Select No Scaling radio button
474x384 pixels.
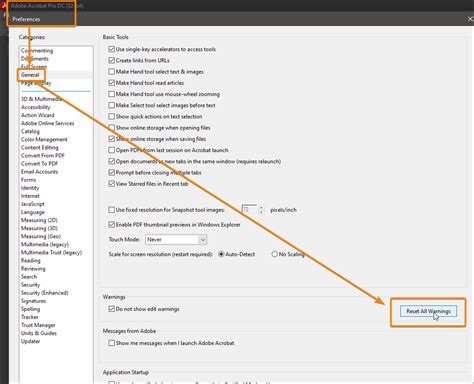(275, 254)
